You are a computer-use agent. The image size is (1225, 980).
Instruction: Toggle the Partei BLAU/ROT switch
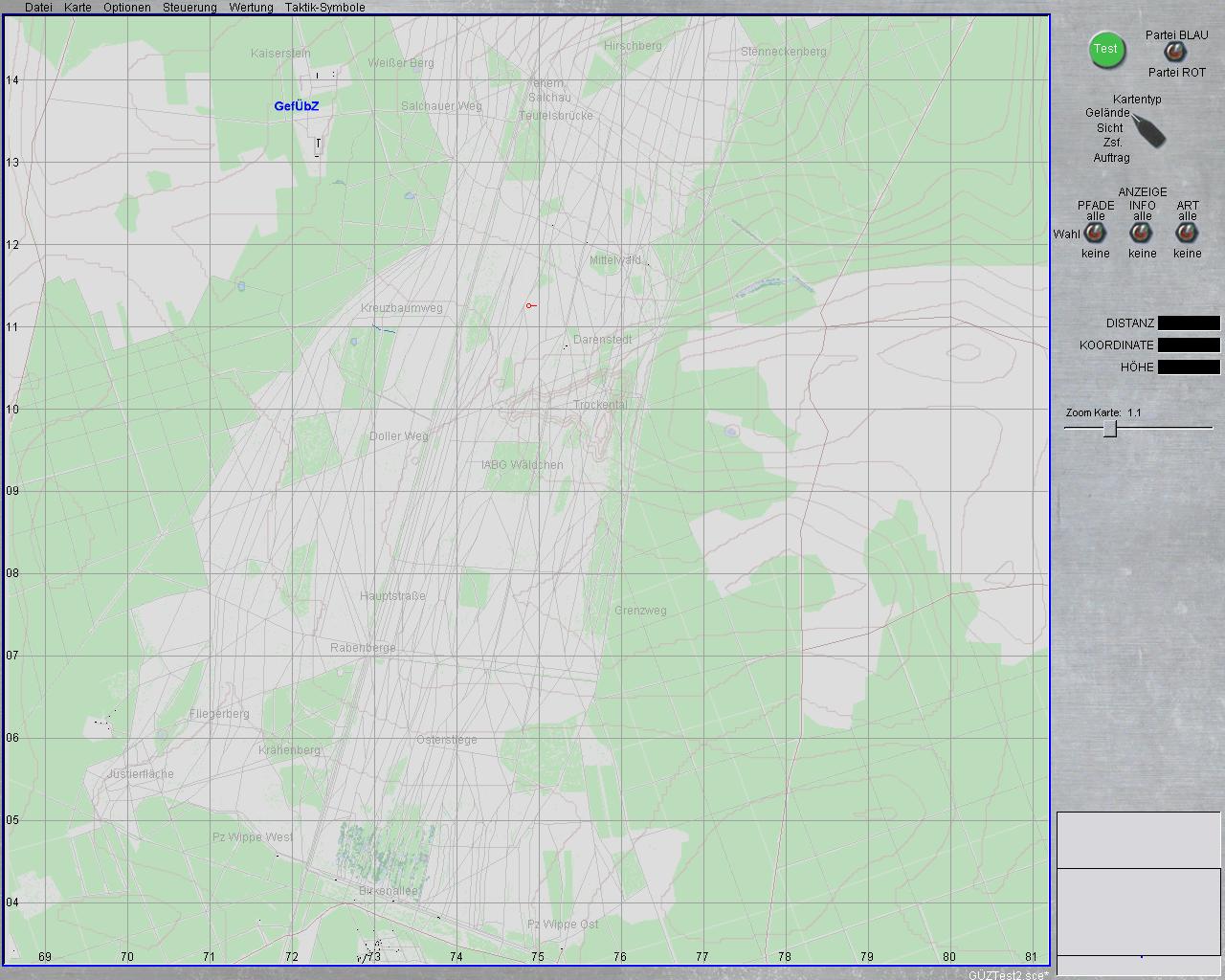pyautogui.click(x=1173, y=53)
